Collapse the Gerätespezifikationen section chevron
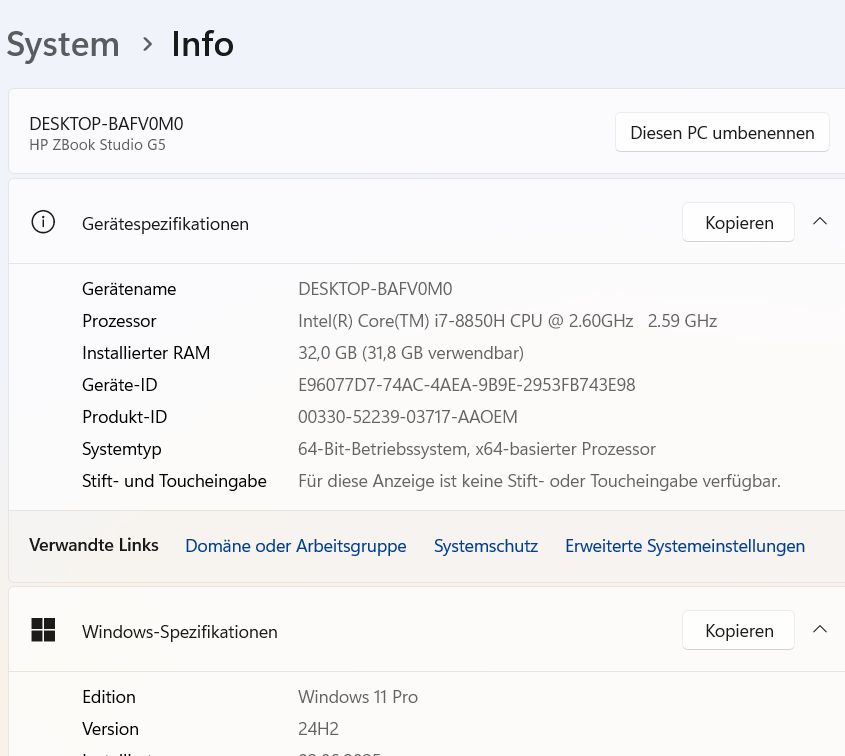Image resolution: width=845 pixels, height=756 pixels. (820, 221)
